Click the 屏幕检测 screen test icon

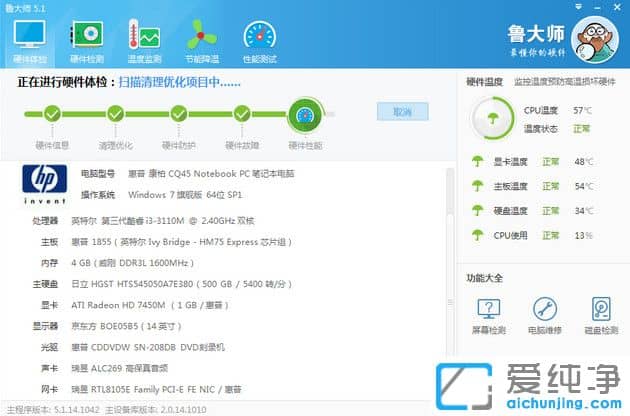coord(488,310)
